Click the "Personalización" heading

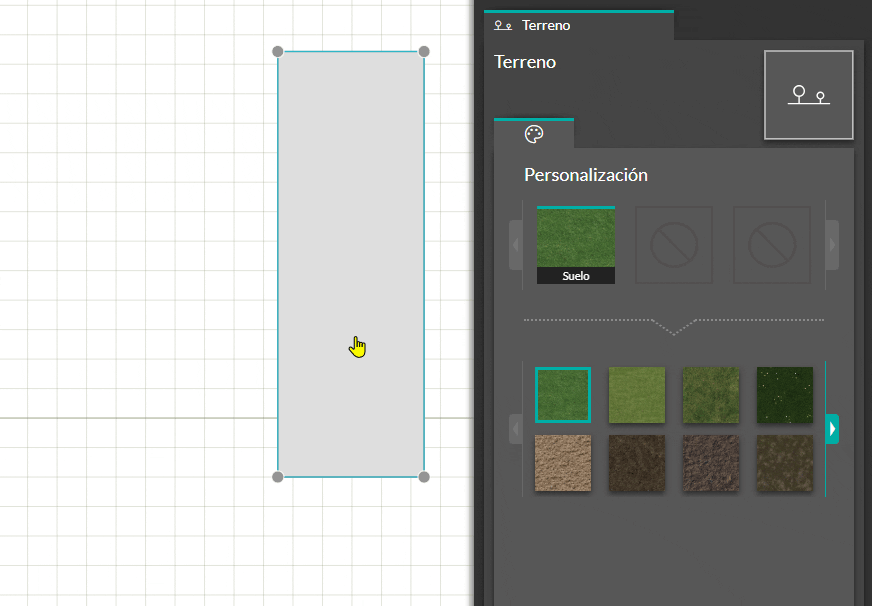point(586,175)
